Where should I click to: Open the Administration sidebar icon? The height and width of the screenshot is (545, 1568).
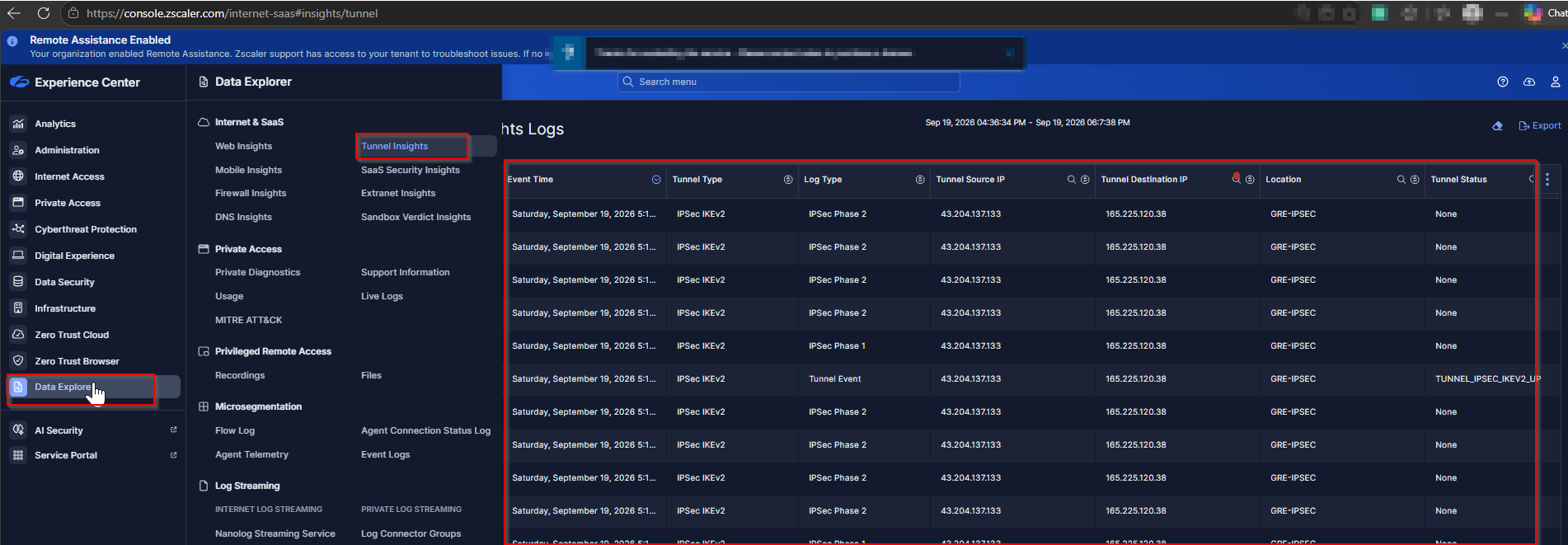point(18,150)
